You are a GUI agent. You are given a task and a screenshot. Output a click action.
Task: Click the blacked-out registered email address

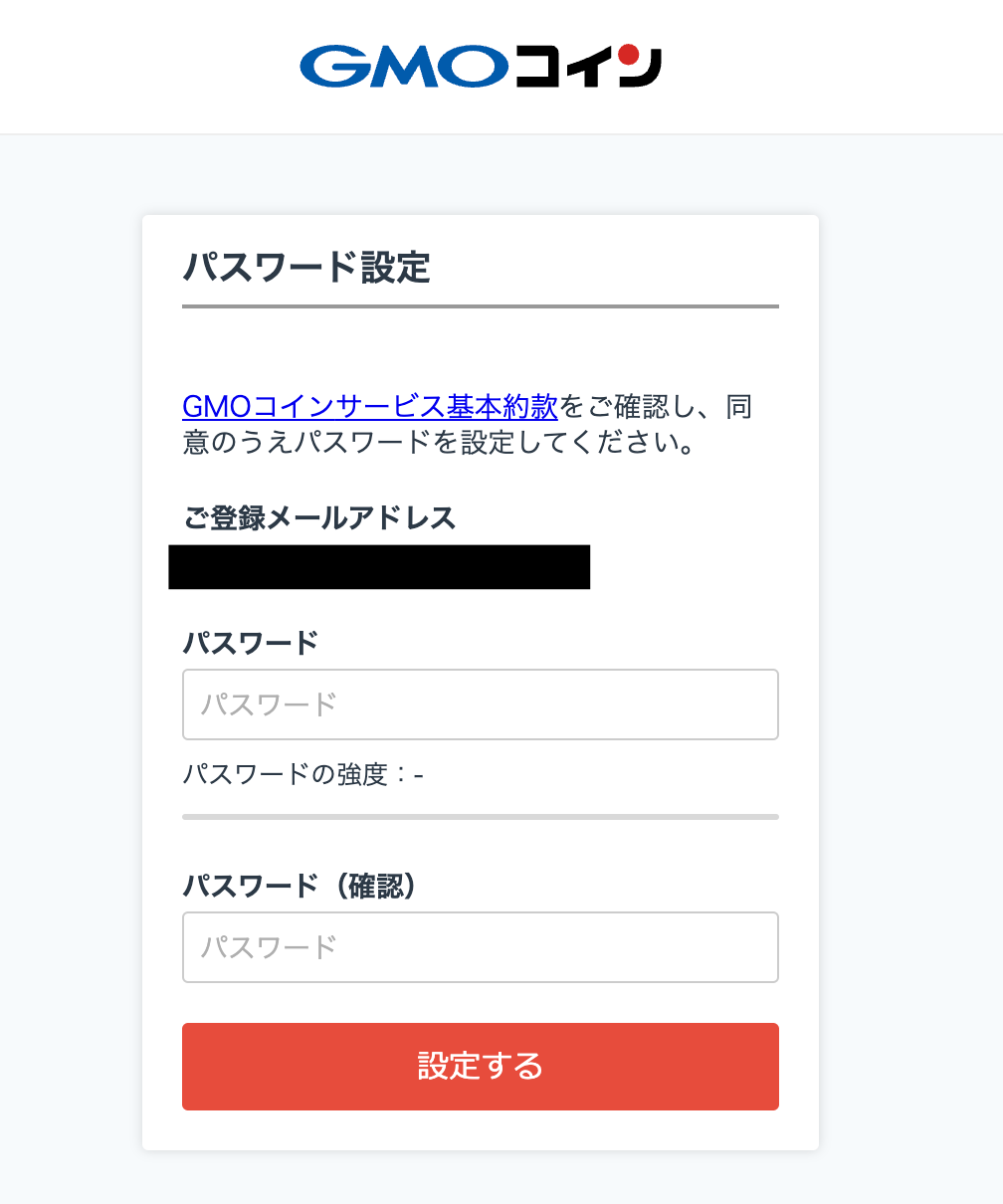tap(379, 567)
